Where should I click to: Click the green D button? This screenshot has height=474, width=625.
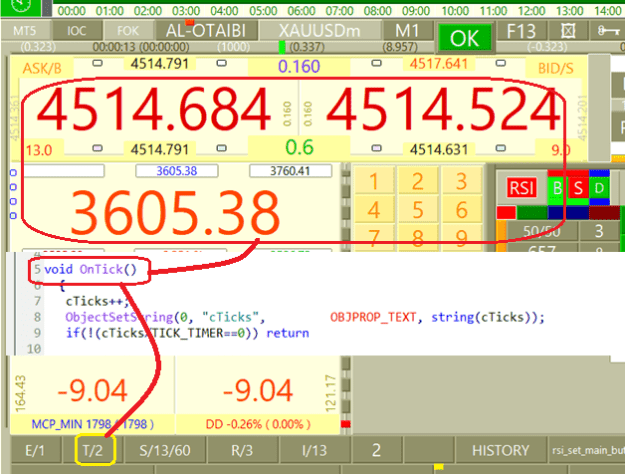click(x=599, y=187)
